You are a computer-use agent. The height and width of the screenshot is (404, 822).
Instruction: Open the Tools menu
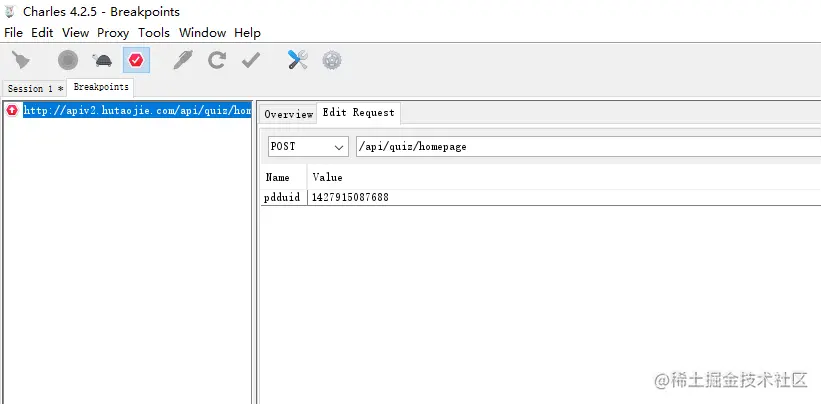[154, 33]
